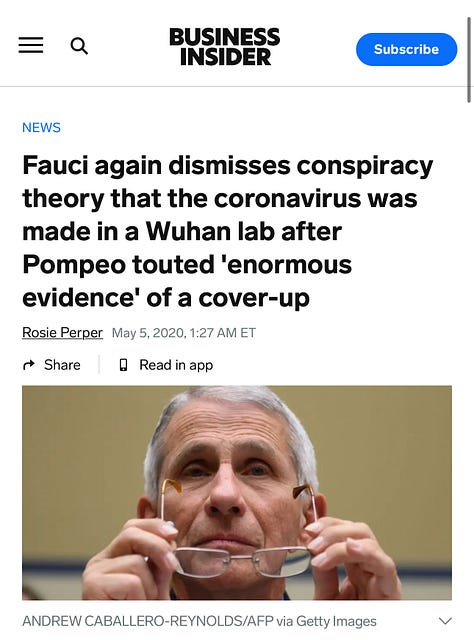474x640 pixels.
Task: Click the blue Subscribe button
Action: click(406, 49)
